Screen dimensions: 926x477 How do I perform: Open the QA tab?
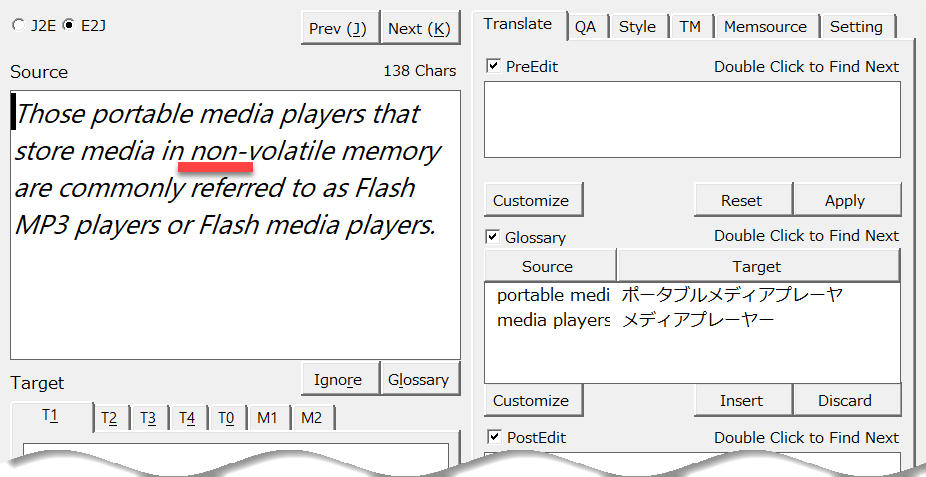coord(585,27)
